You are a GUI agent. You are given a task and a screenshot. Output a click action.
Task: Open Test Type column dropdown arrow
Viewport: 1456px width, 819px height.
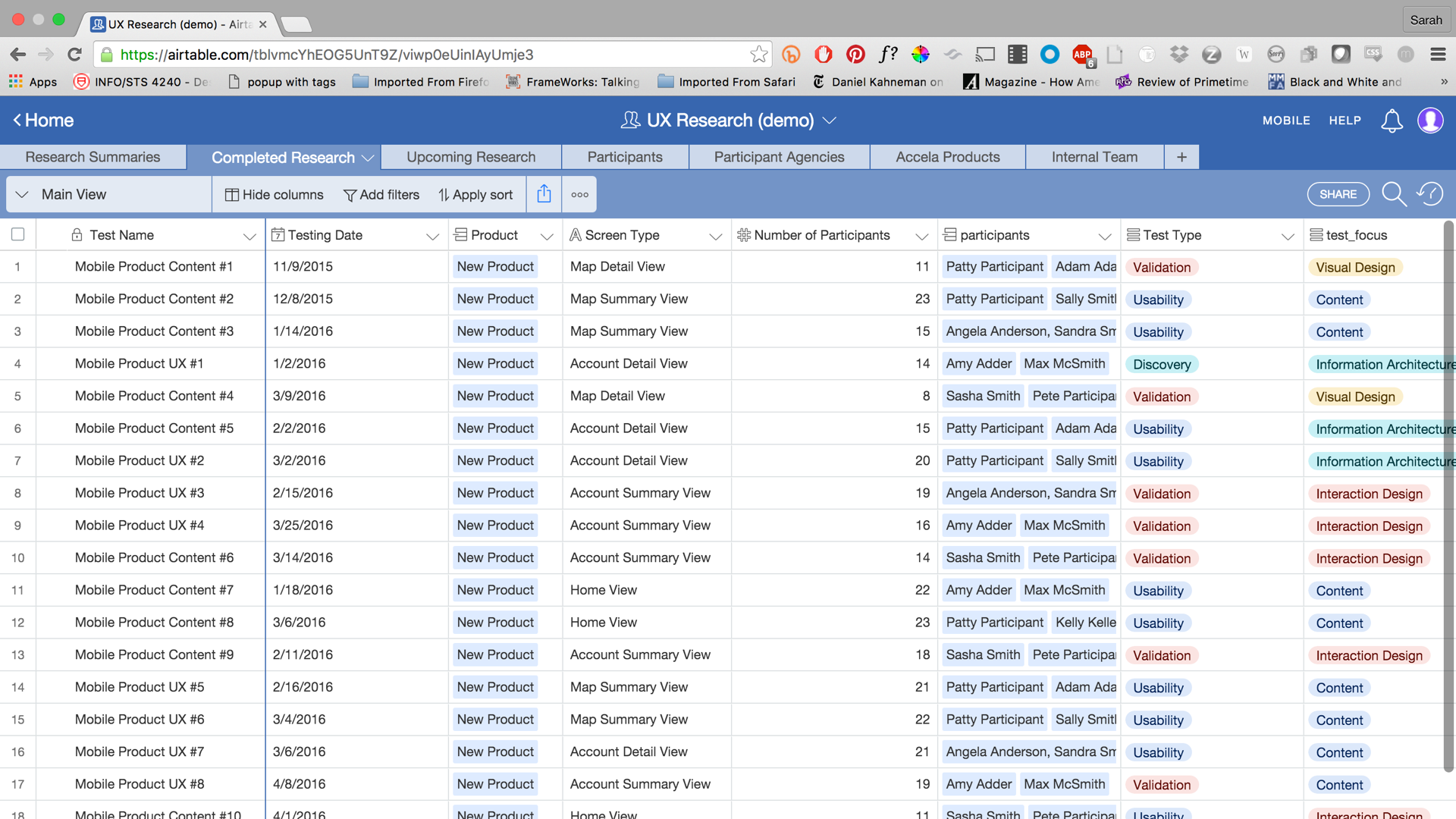tap(1287, 236)
